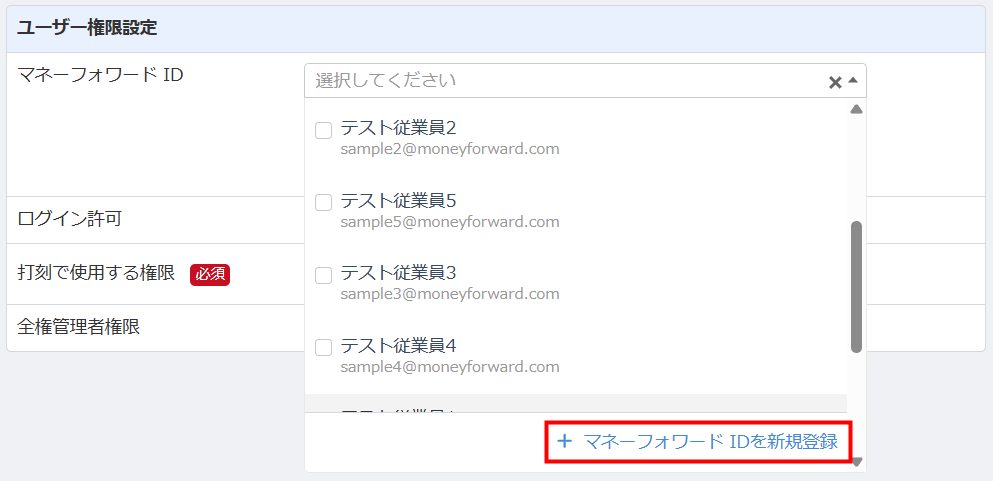Click the red 必須 badge
The image size is (993, 481).
click(210, 274)
